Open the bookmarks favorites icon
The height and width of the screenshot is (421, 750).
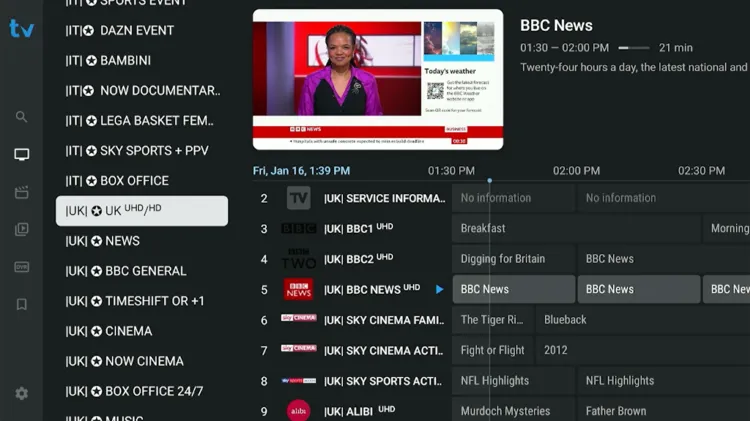coord(21,304)
